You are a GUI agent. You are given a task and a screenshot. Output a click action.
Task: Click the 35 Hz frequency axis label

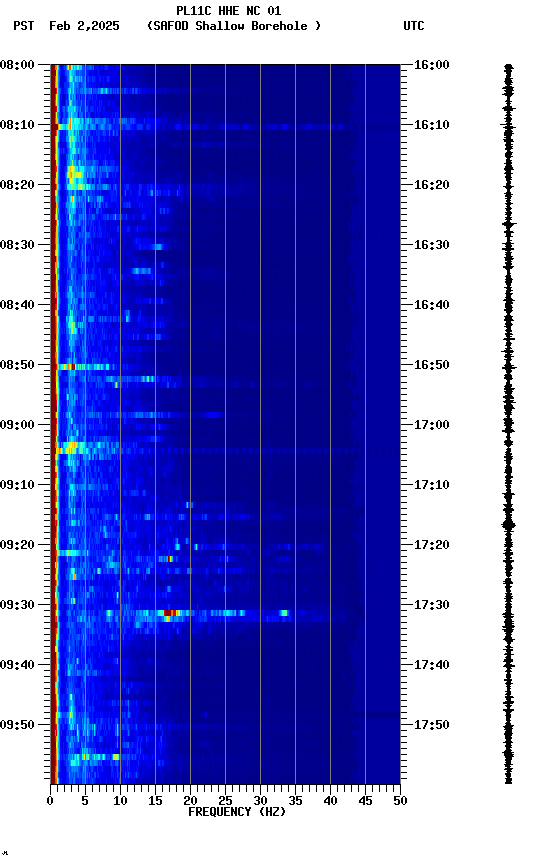click(x=295, y=801)
